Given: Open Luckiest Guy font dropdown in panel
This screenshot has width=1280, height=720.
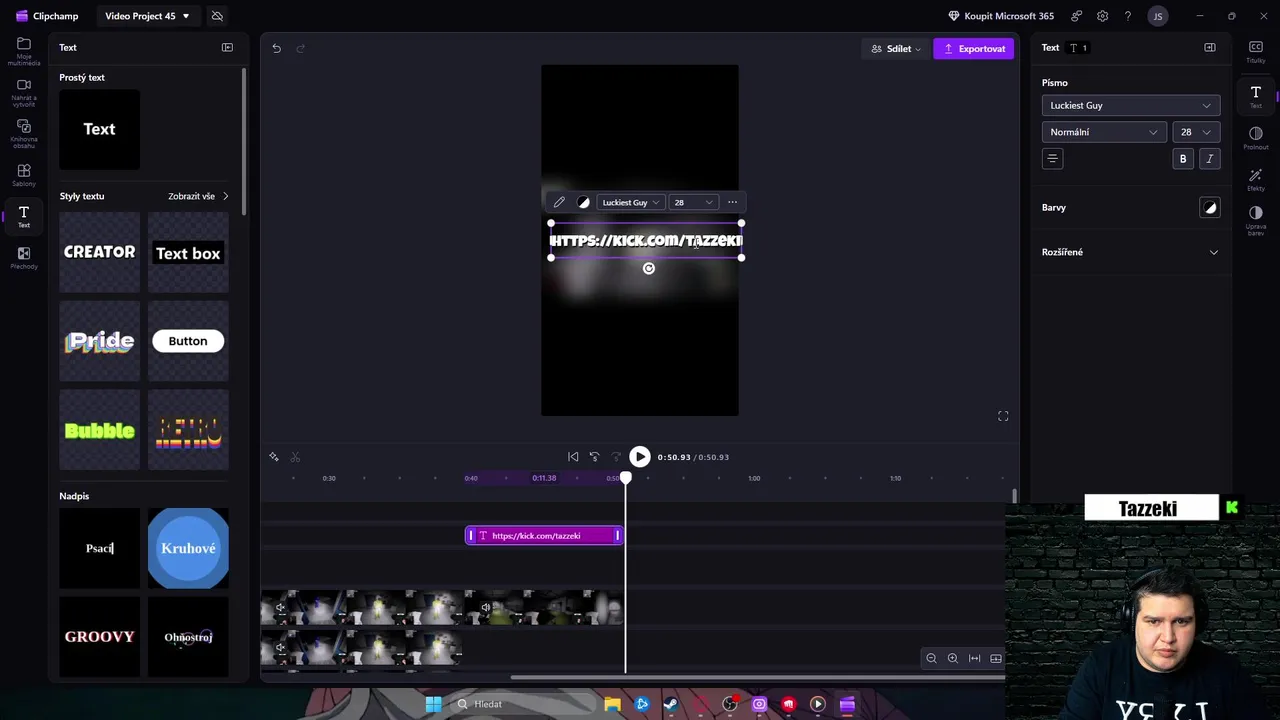Looking at the screenshot, I should click(1131, 105).
